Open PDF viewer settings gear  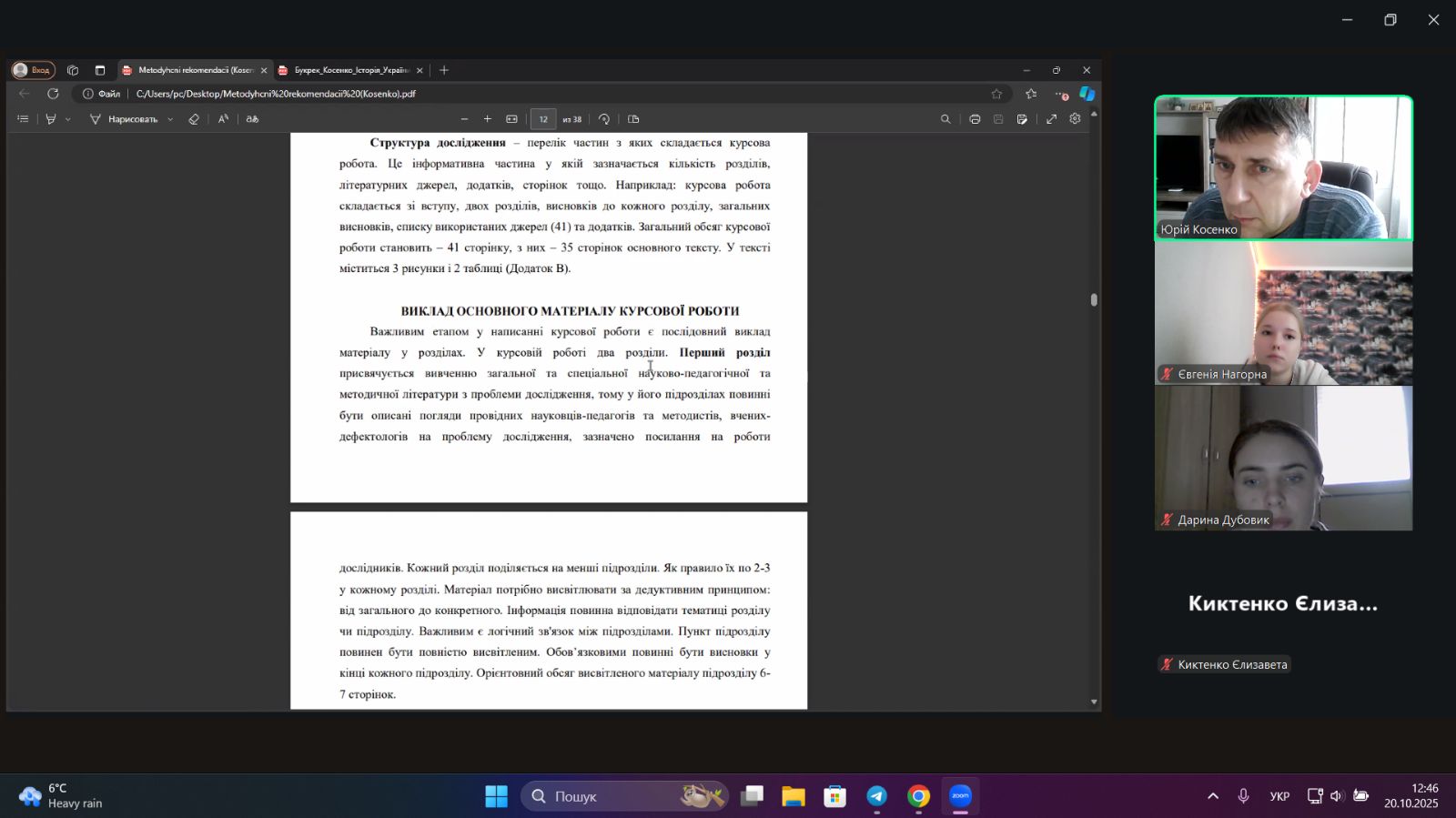1075,119
